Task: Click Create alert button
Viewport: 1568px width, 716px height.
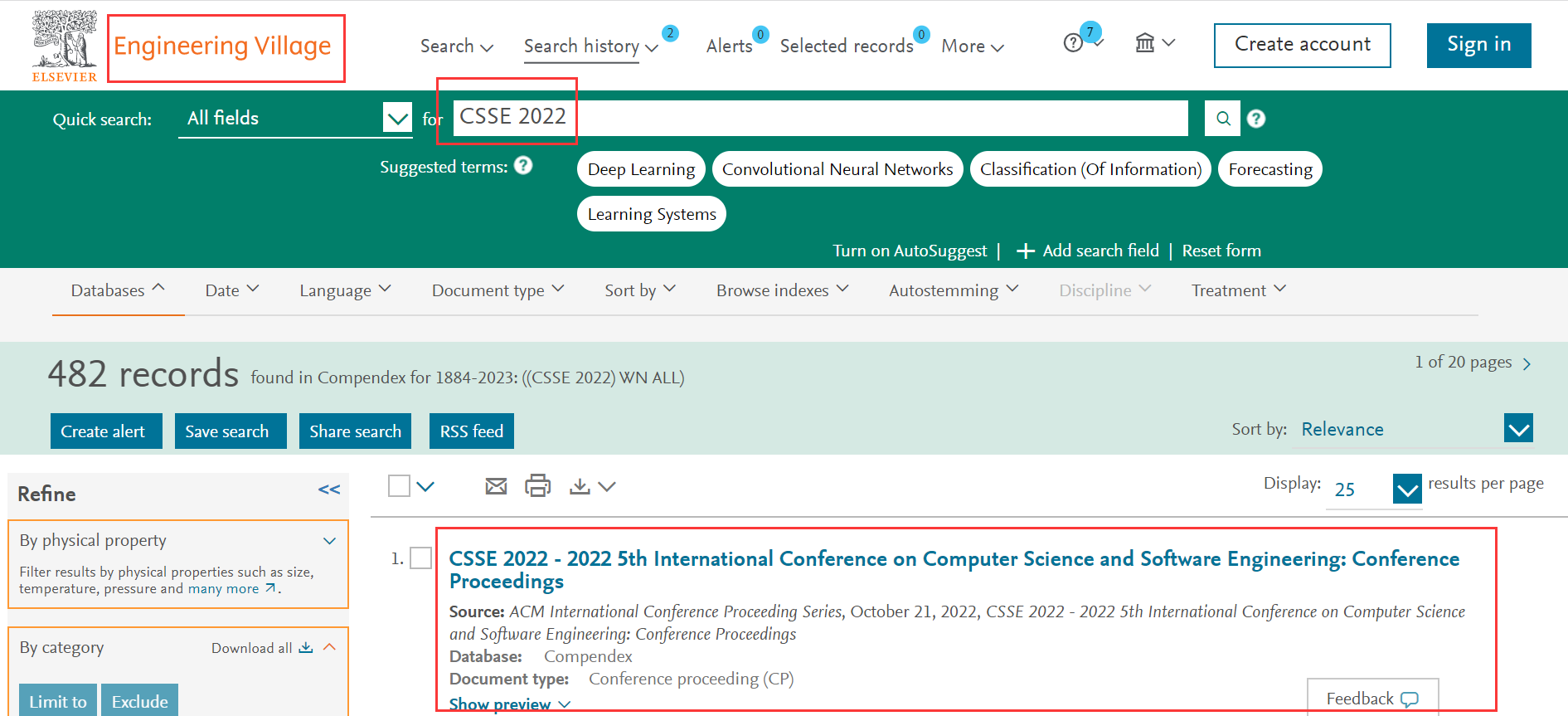Action: point(106,431)
